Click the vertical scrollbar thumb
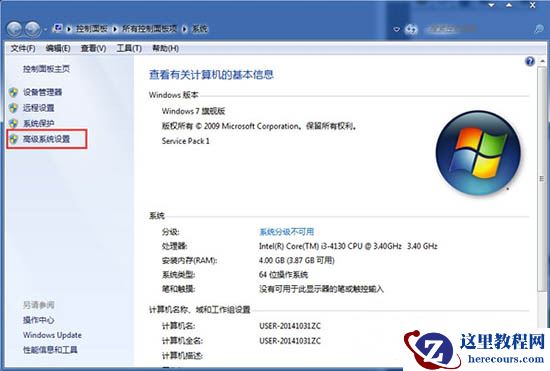Screen dimensions: 550x371 (x=541, y=179)
